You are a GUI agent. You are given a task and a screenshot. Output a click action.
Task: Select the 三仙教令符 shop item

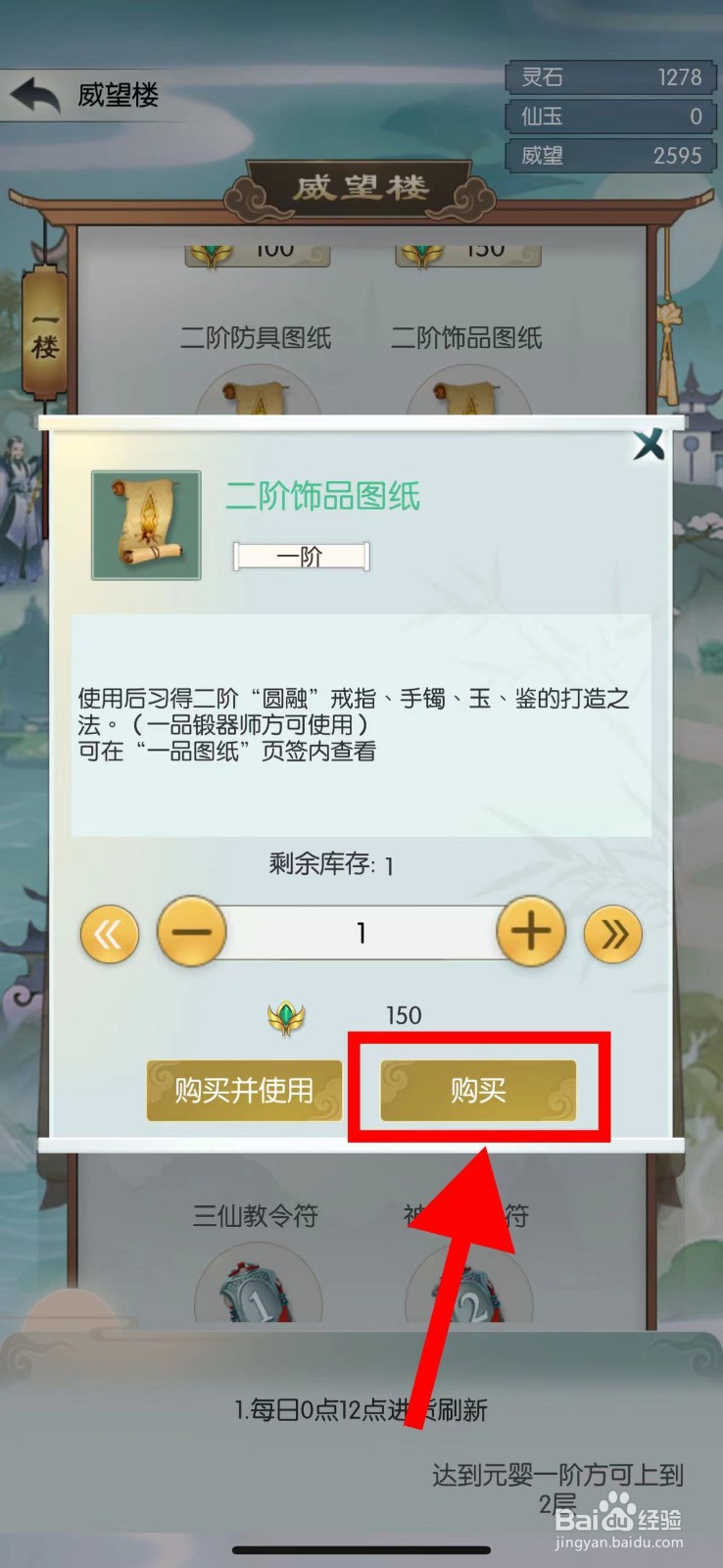coord(256,1216)
